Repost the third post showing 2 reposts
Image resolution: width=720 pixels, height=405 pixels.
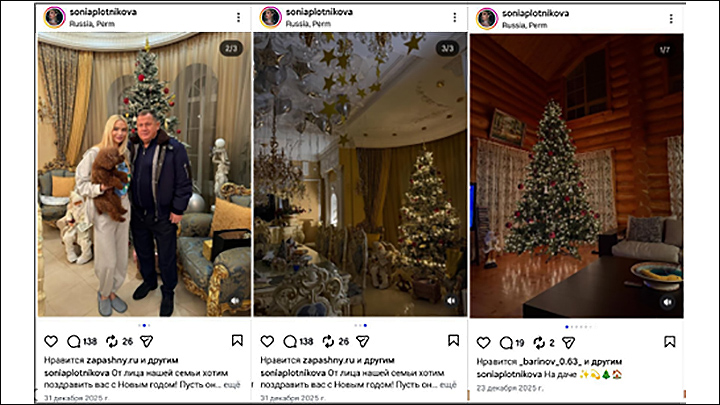click(x=539, y=343)
